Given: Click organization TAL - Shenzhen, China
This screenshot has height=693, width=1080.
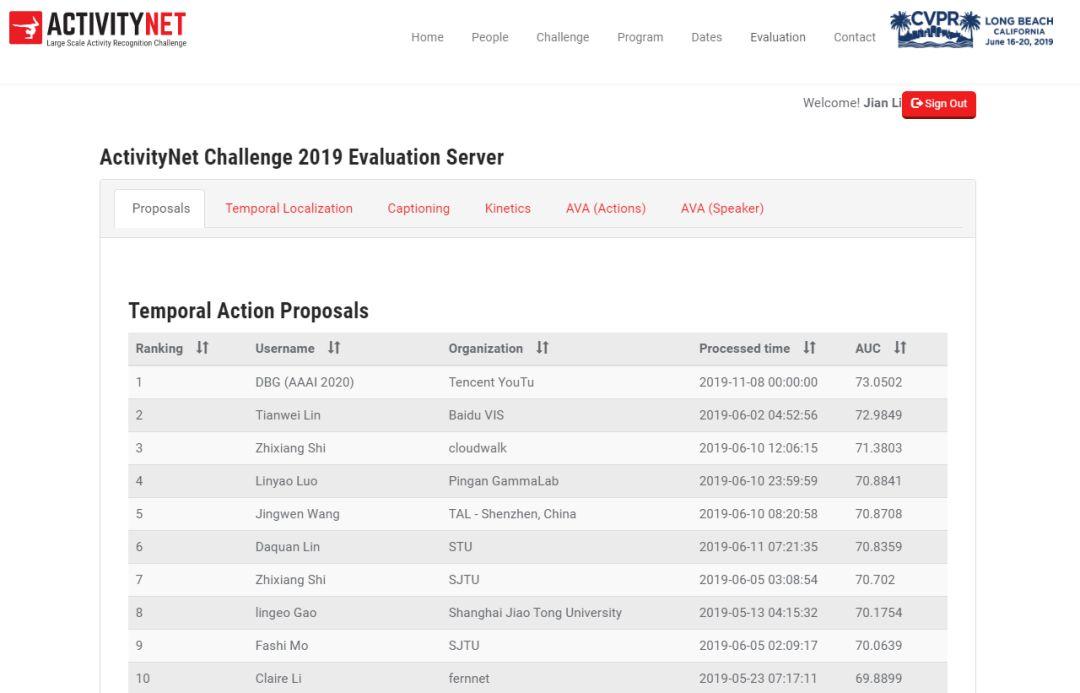Looking at the screenshot, I should (512, 514).
